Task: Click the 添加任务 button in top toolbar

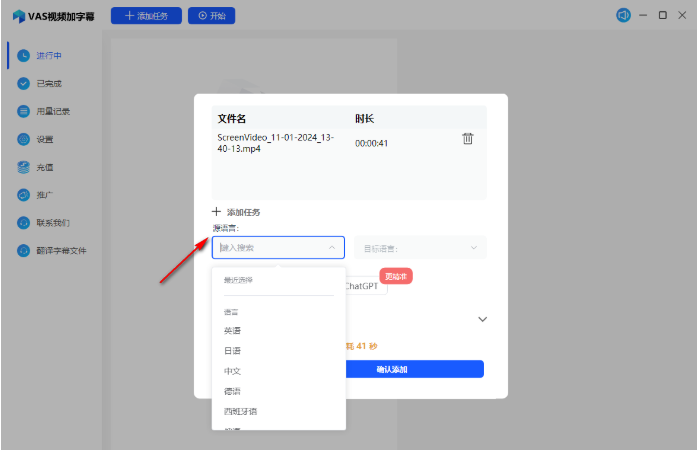Action: [146, 16]
